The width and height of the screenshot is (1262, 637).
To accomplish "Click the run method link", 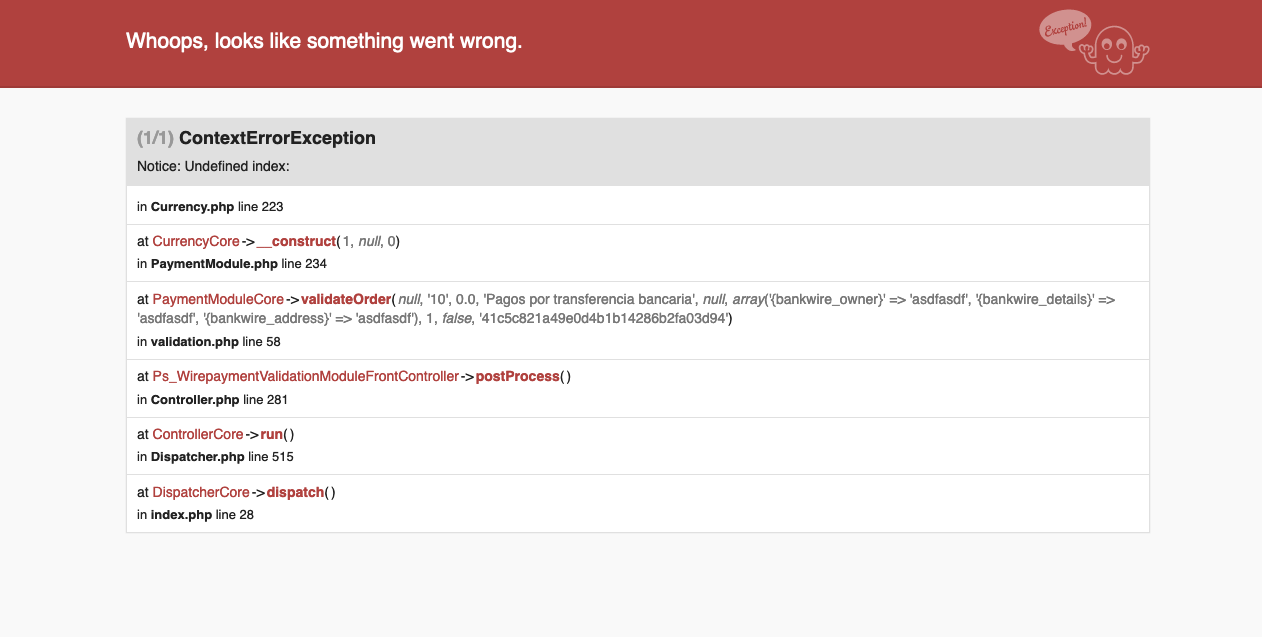I will [x=271, y=434].
